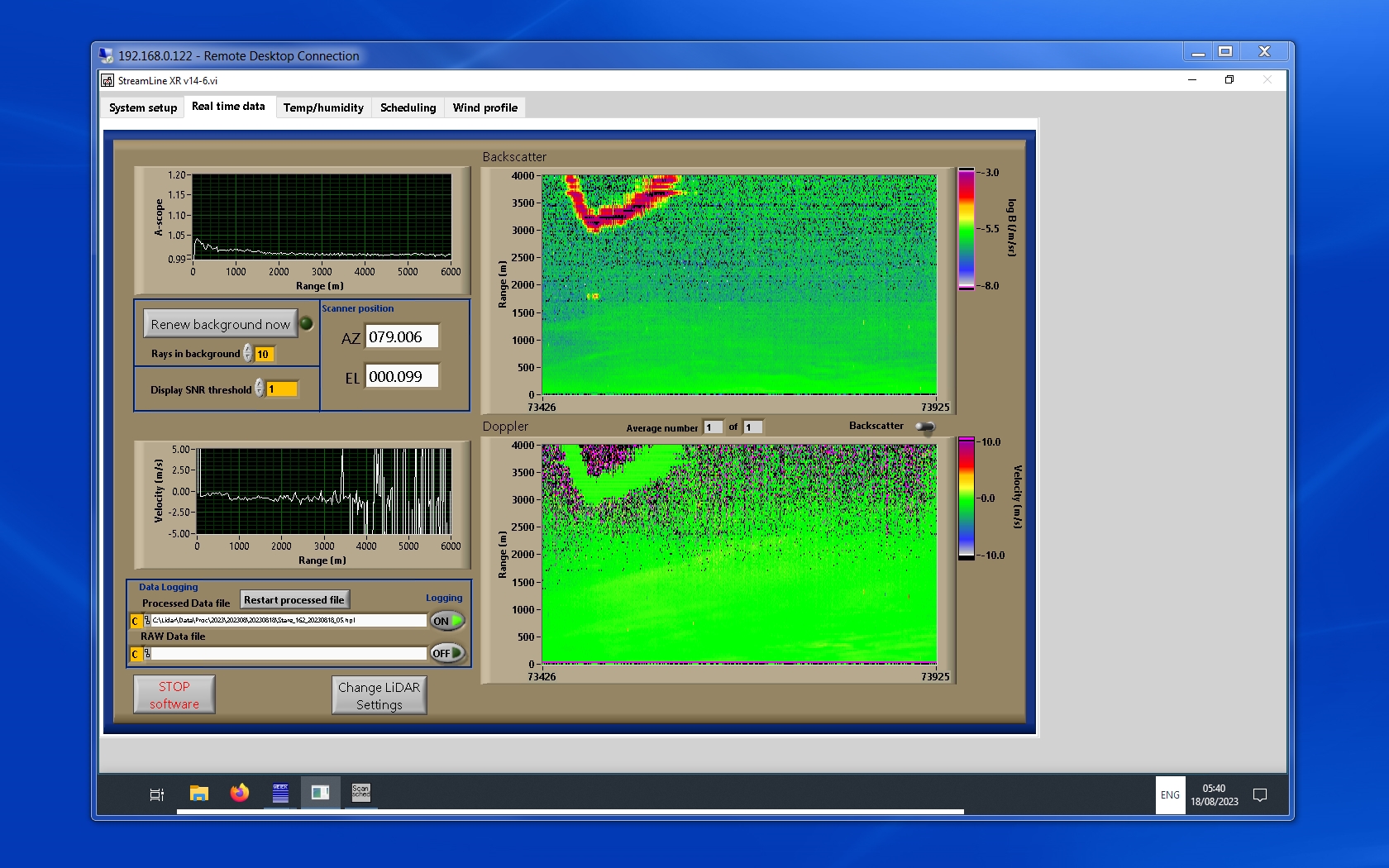Click the Change LiDAR Settings button
Image resolution: width=1389 pixels, height=868 pixels.
(379, 695)
